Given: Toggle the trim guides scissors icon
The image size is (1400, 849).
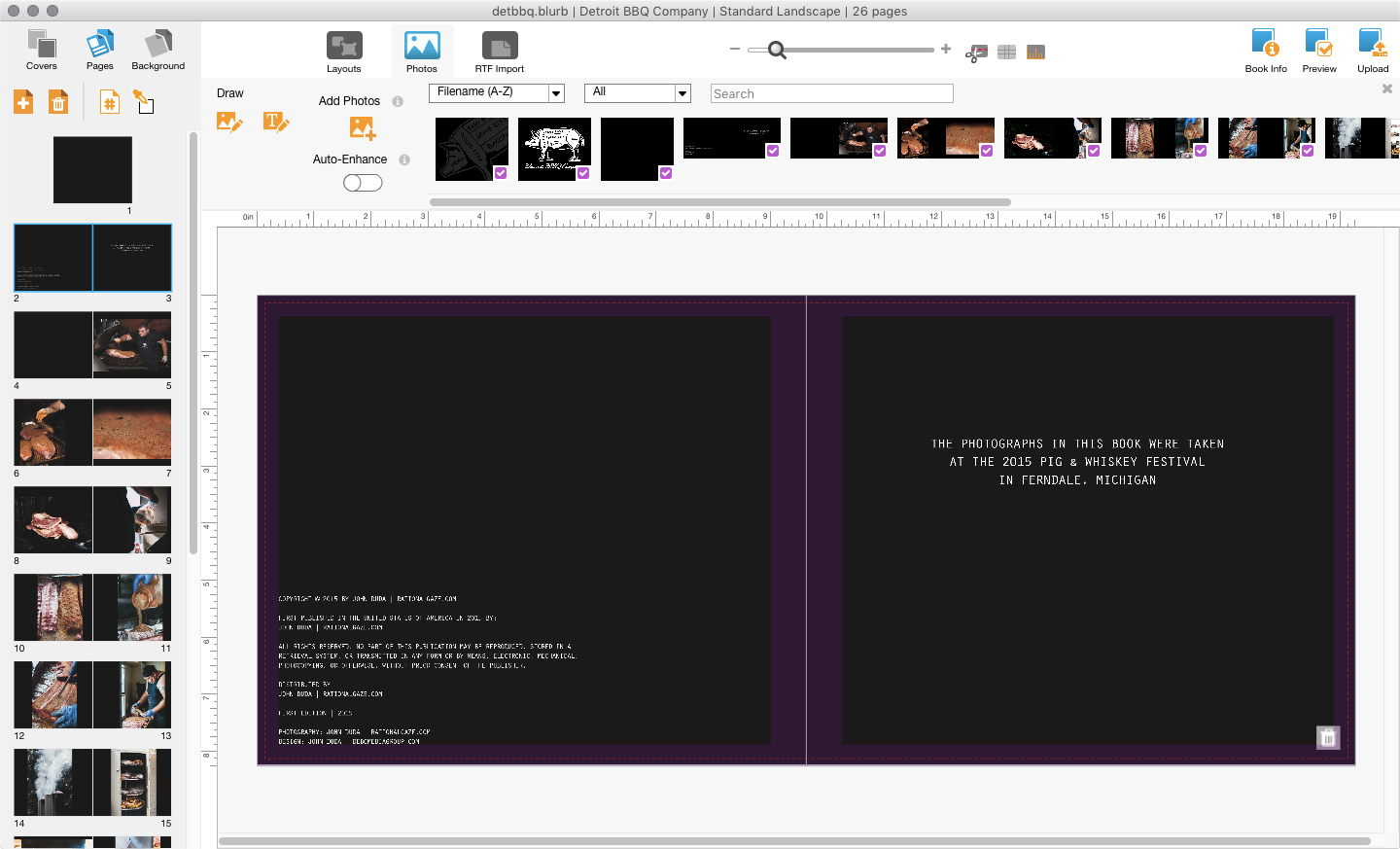Looking at the screenshot, I should tap(976, 53).
